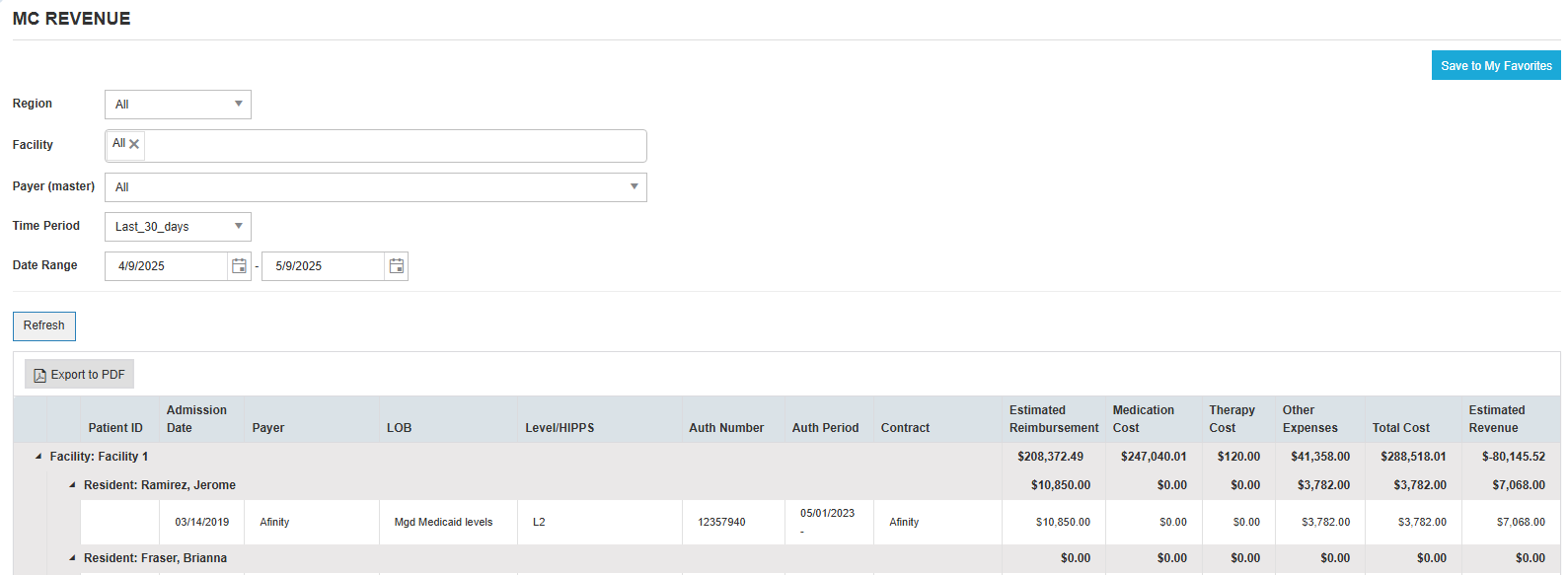Remove the All tag from Facility
Viewport: 1568px width, 575px height.
(134, 144)
